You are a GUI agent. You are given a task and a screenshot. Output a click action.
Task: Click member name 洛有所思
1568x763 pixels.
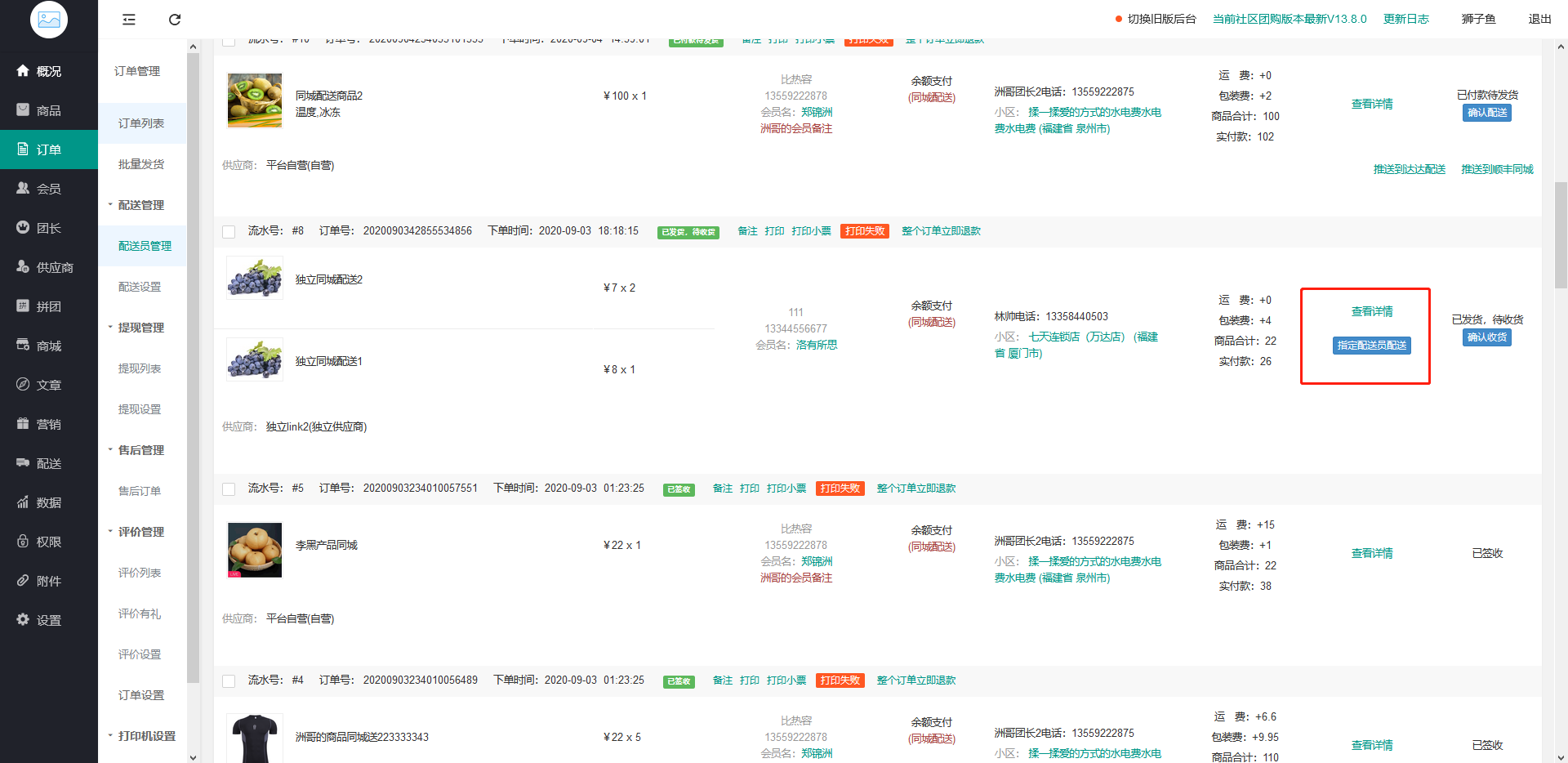pos(817,345)
